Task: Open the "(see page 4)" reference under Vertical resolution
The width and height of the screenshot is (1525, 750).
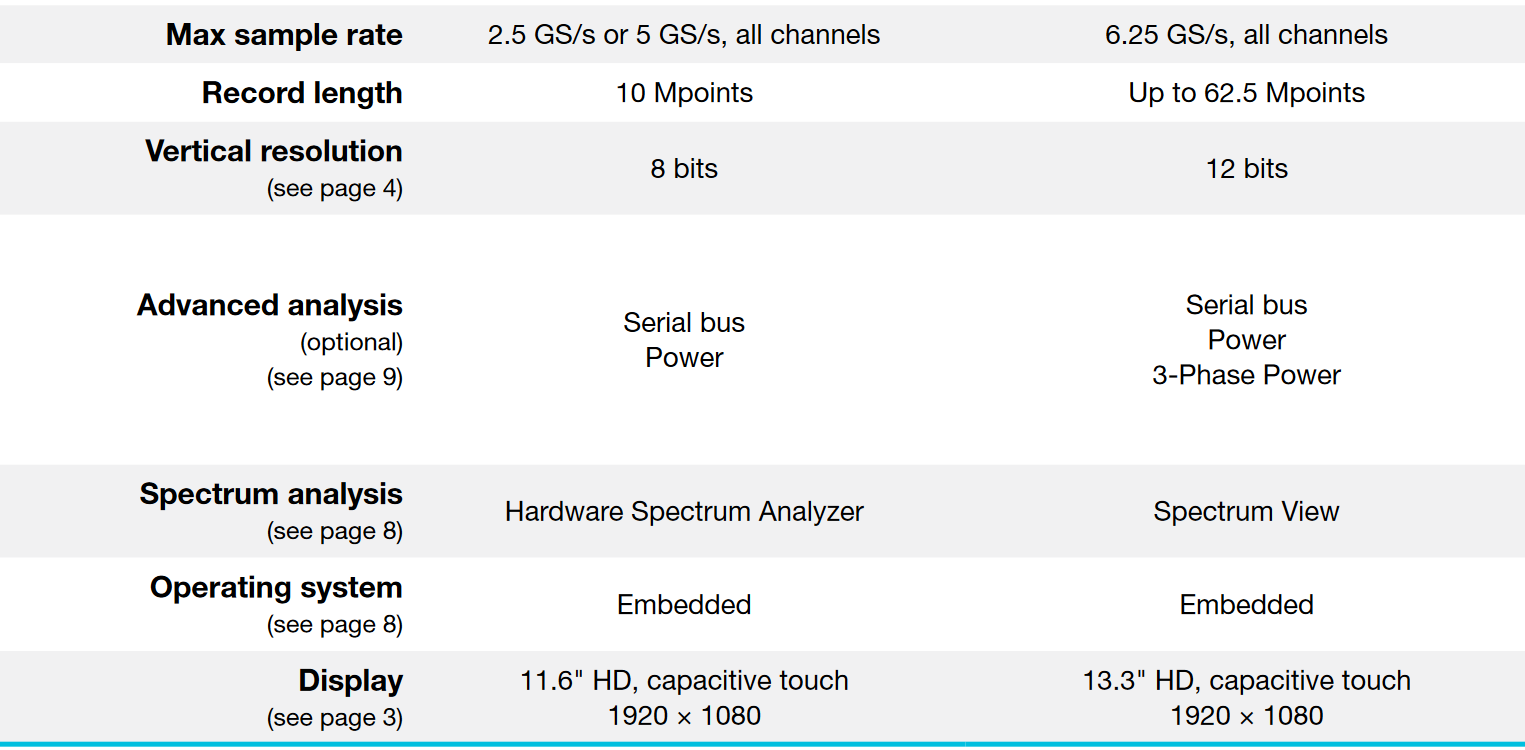Action: coord(335,189)
